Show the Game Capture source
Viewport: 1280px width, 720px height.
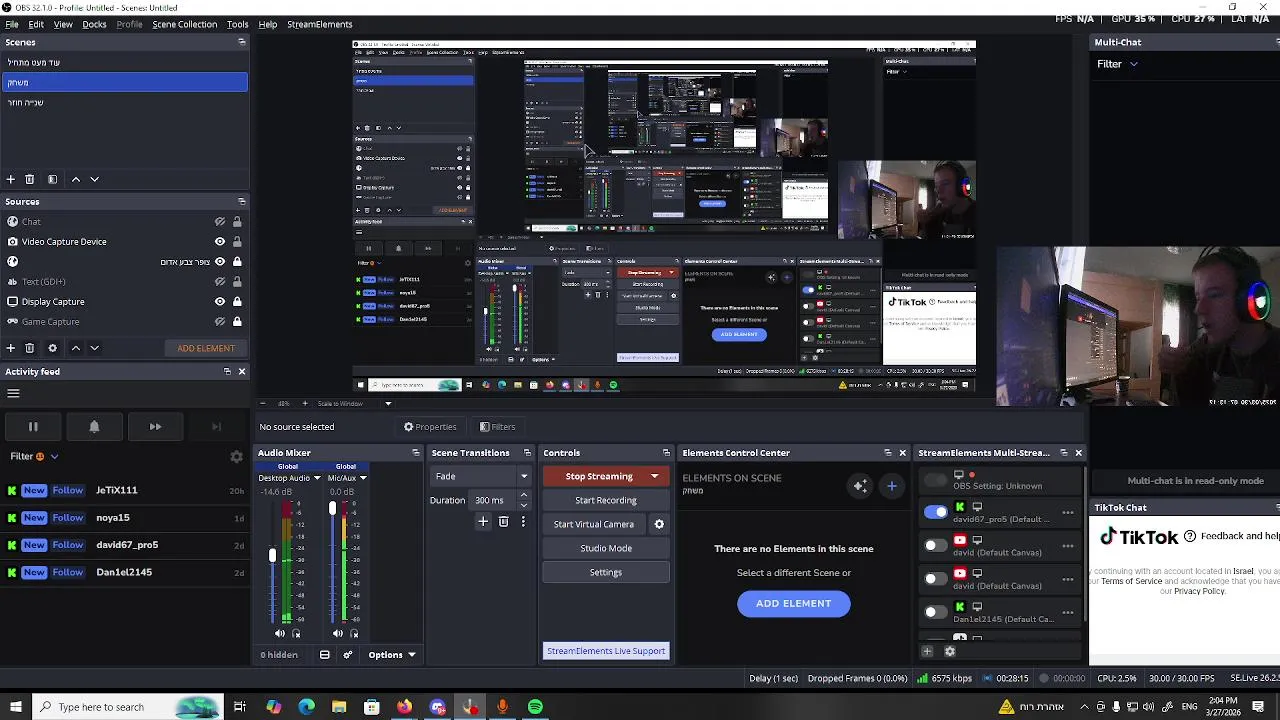(220, 322)
